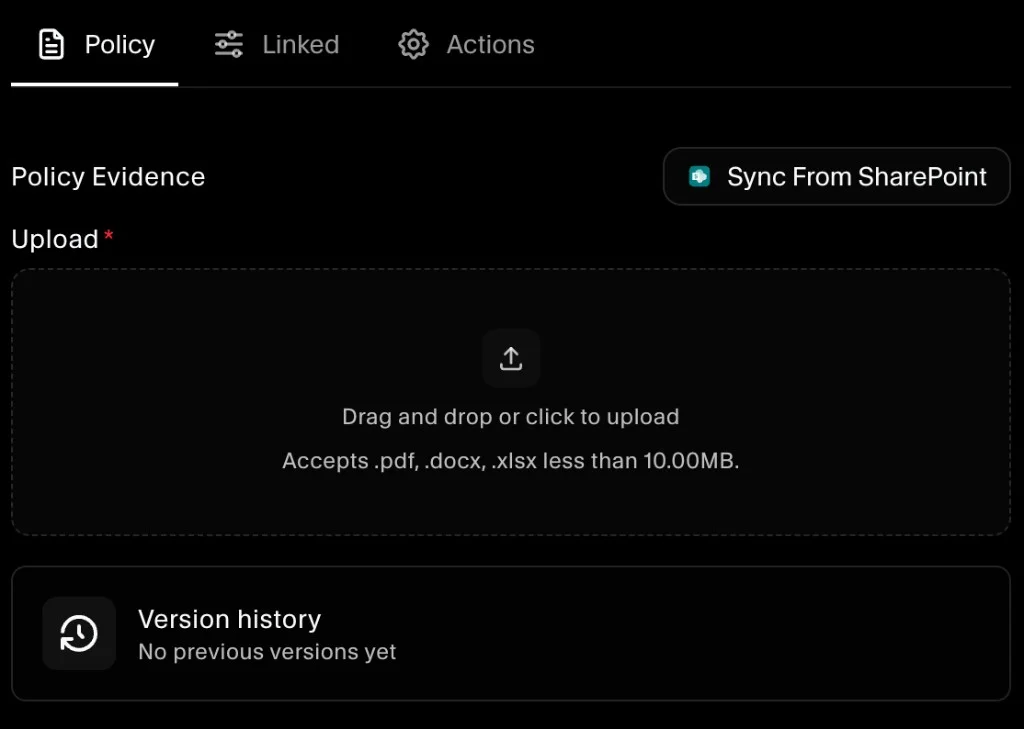This screenshot has height=729, width=1024.
Task: Switch to the Linked tab
Action: click(x=277, y=44)
